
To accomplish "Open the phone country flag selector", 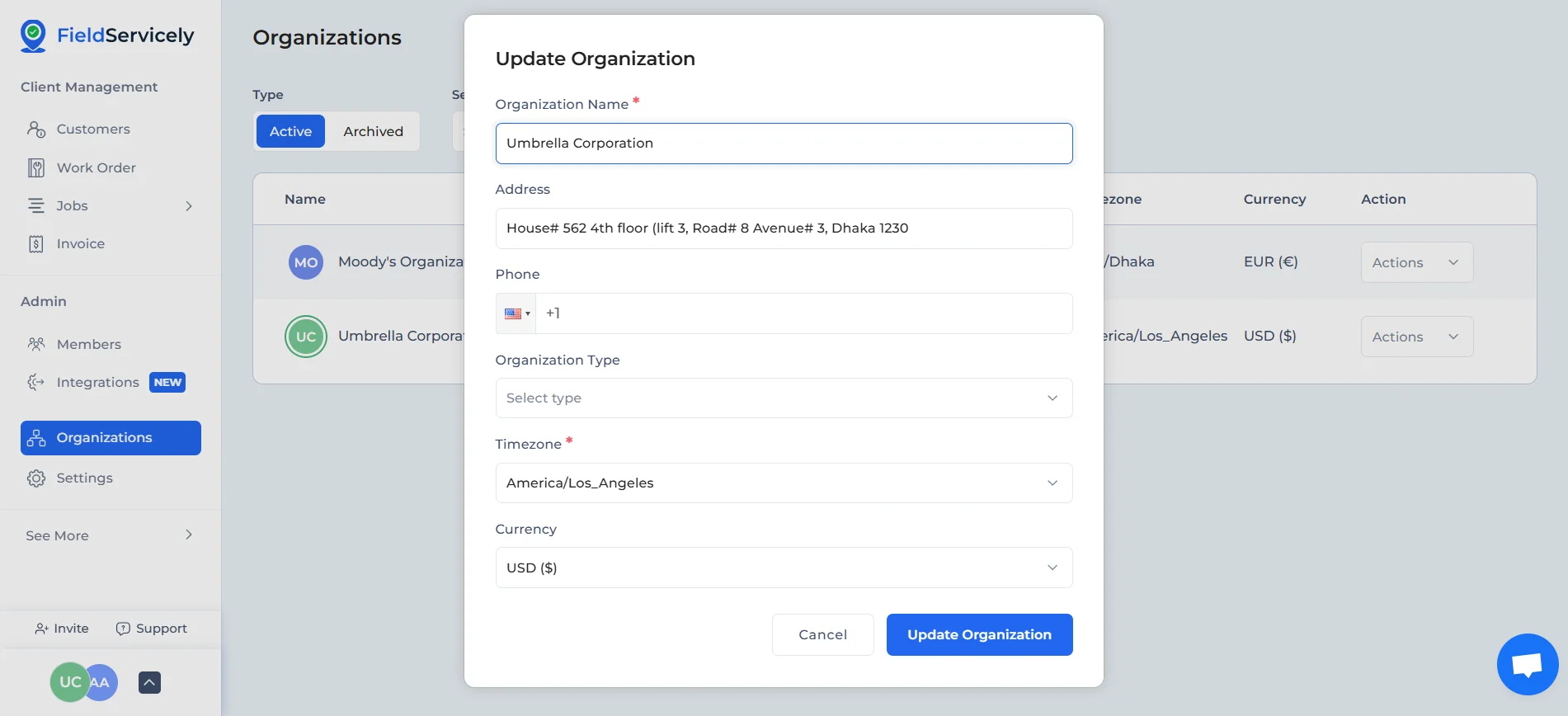I will coord(516,313).
